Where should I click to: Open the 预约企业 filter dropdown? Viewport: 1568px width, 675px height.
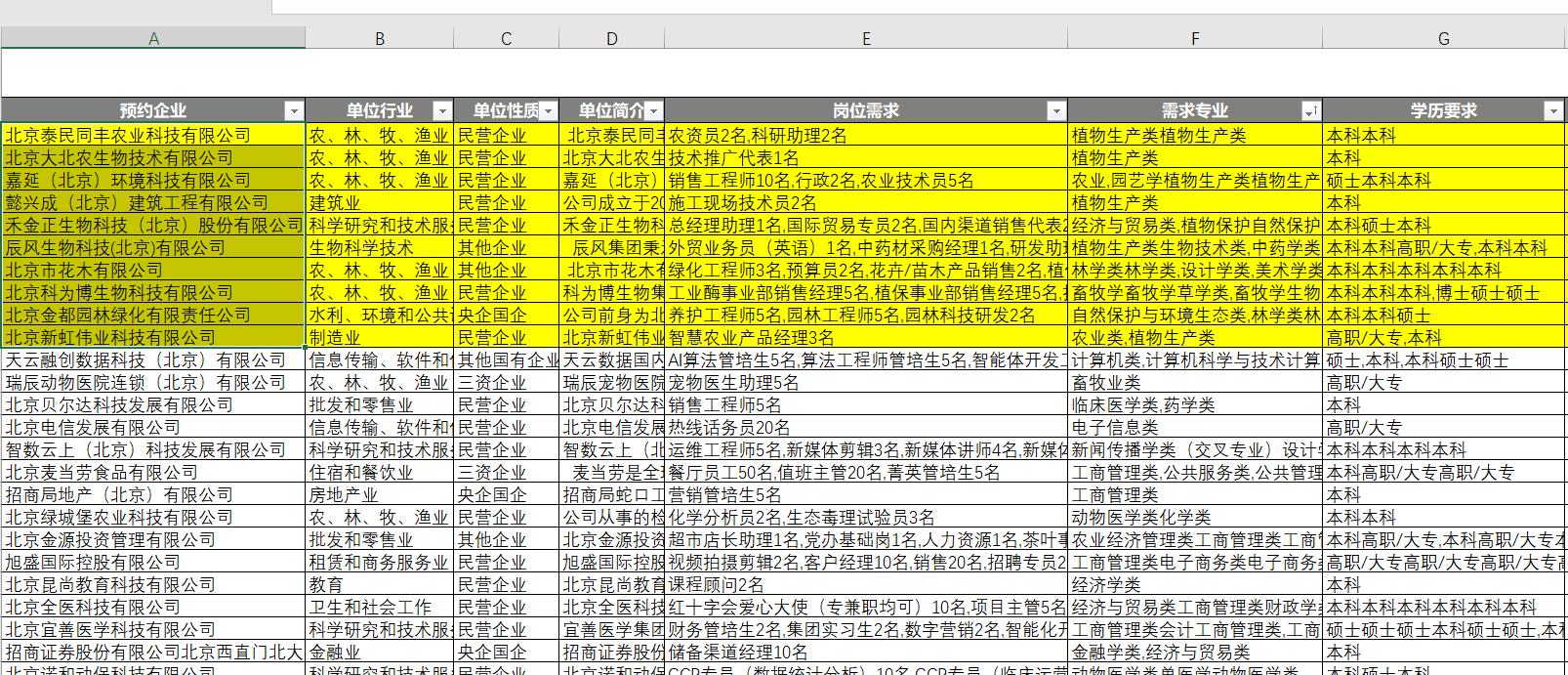click(294, 111)
